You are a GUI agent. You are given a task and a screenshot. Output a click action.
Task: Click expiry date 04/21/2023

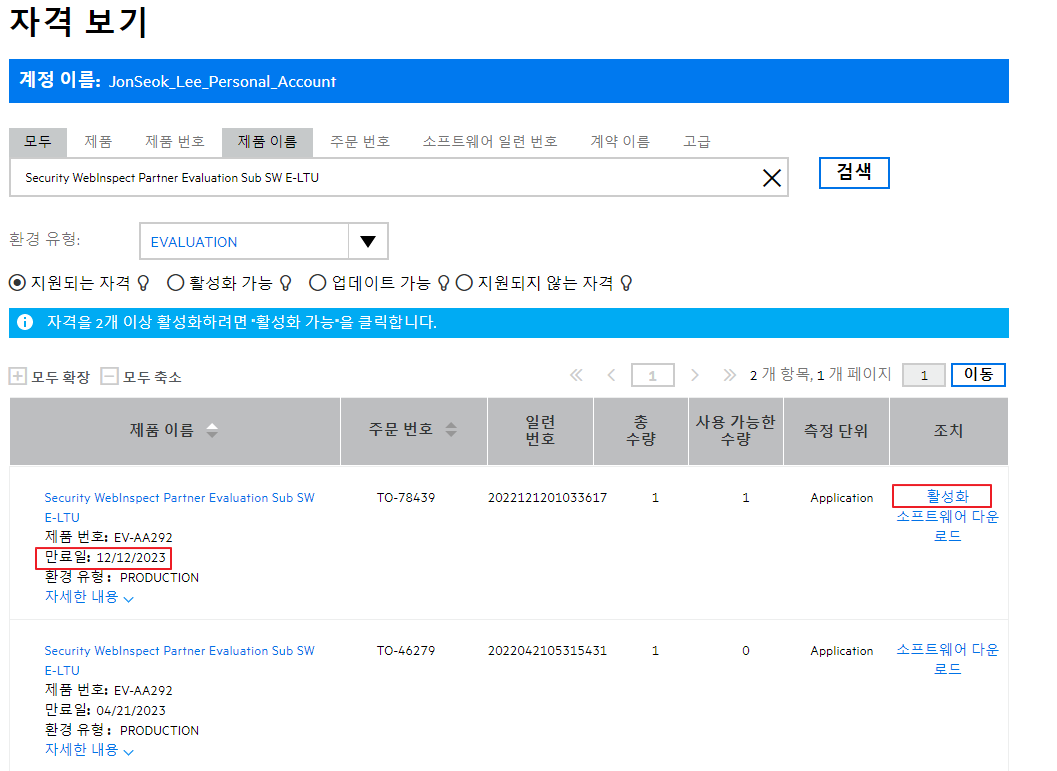pyautogui.click(x=131, y=711)
